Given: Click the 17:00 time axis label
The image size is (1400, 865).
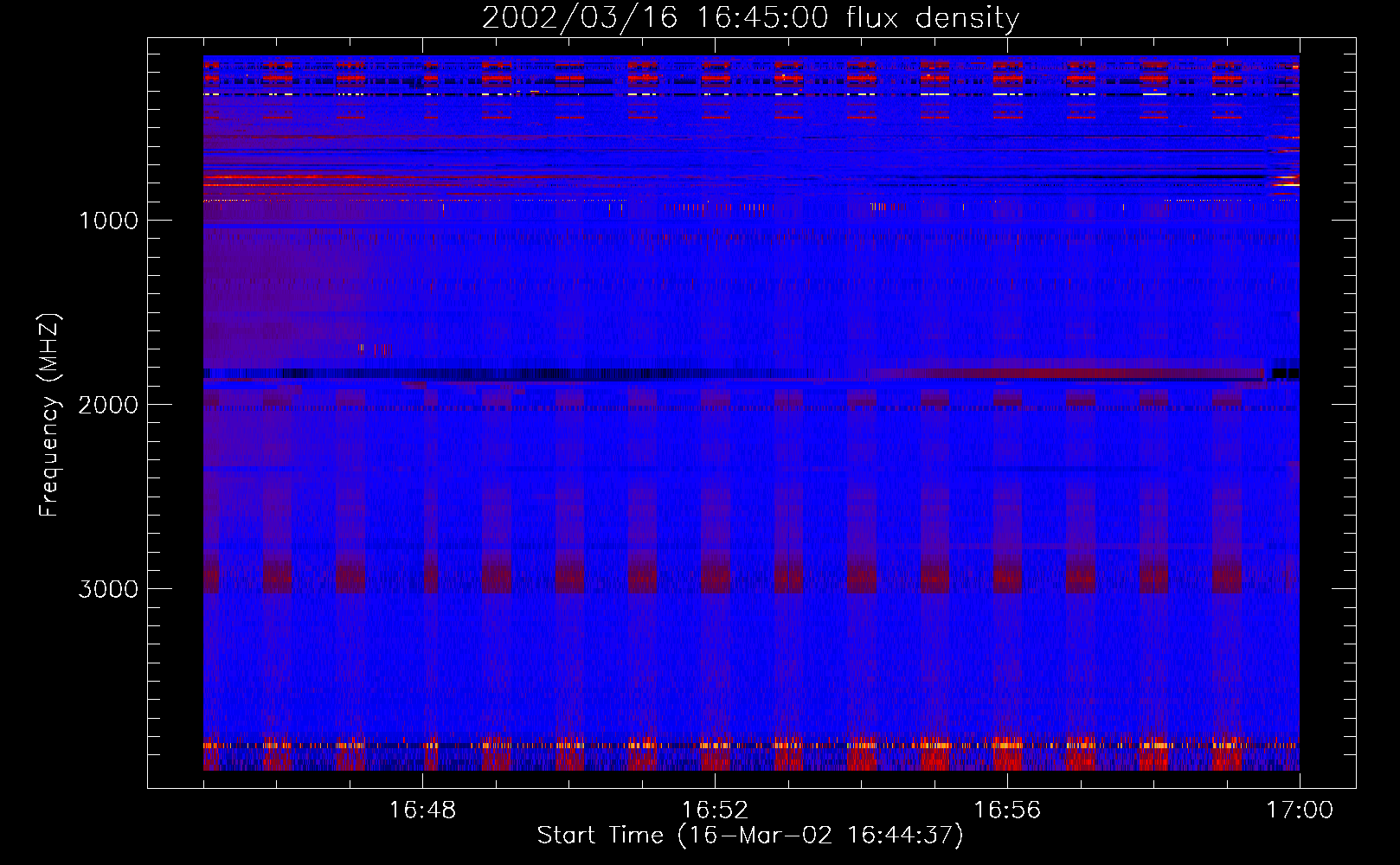Looking at the screenshot, I should (x=1300, y=811).
